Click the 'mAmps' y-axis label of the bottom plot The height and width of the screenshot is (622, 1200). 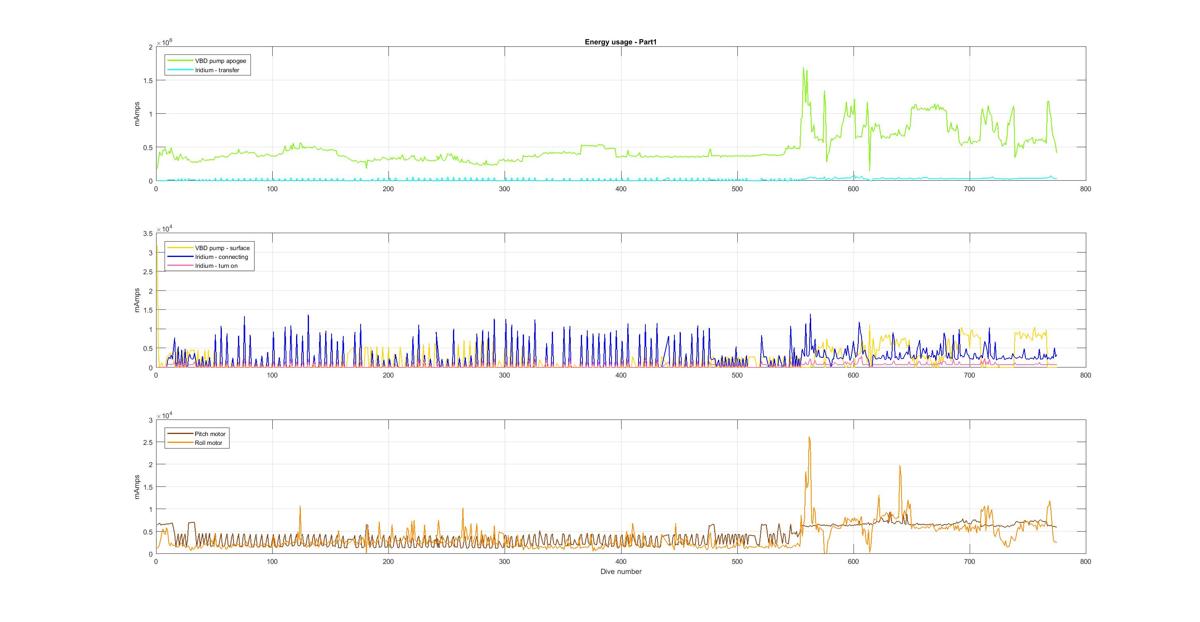pos(137,487)
